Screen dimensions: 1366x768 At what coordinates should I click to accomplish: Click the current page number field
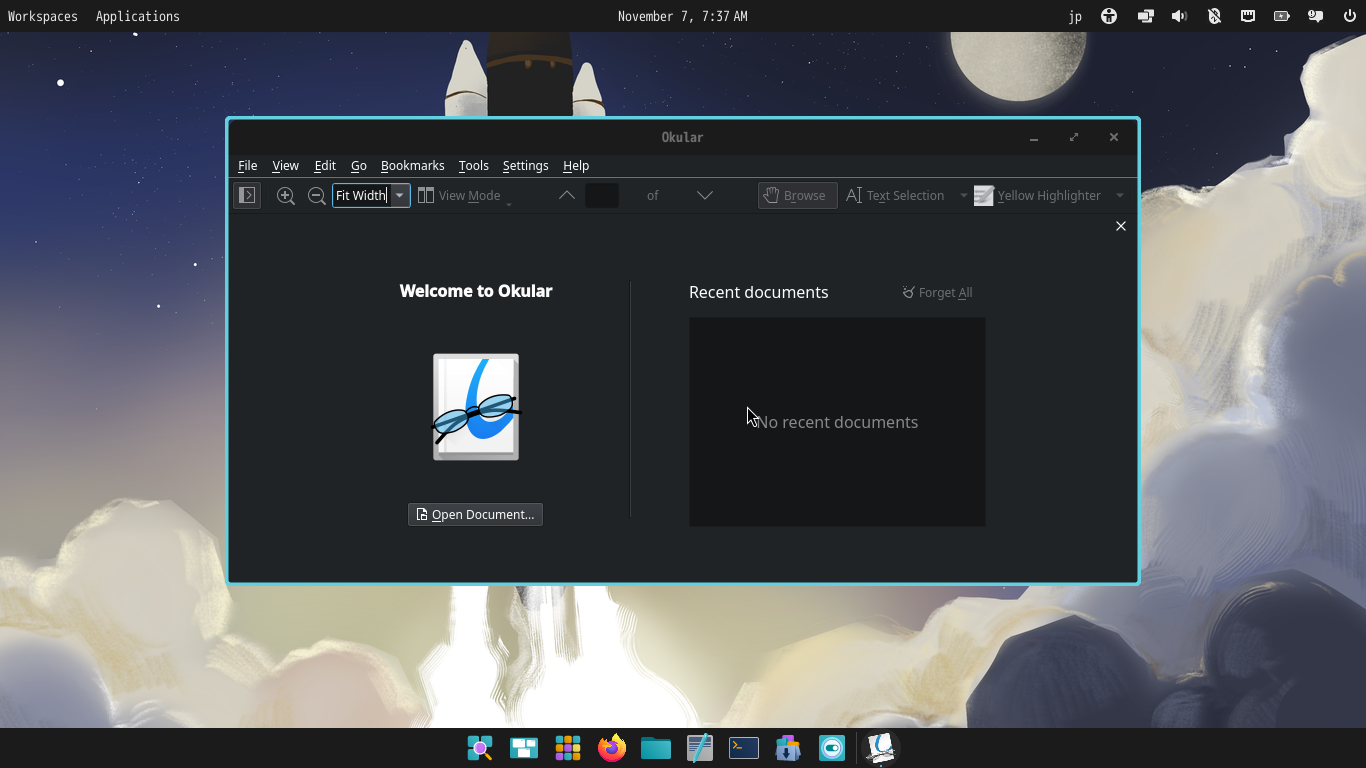click(x=602, y=196)
